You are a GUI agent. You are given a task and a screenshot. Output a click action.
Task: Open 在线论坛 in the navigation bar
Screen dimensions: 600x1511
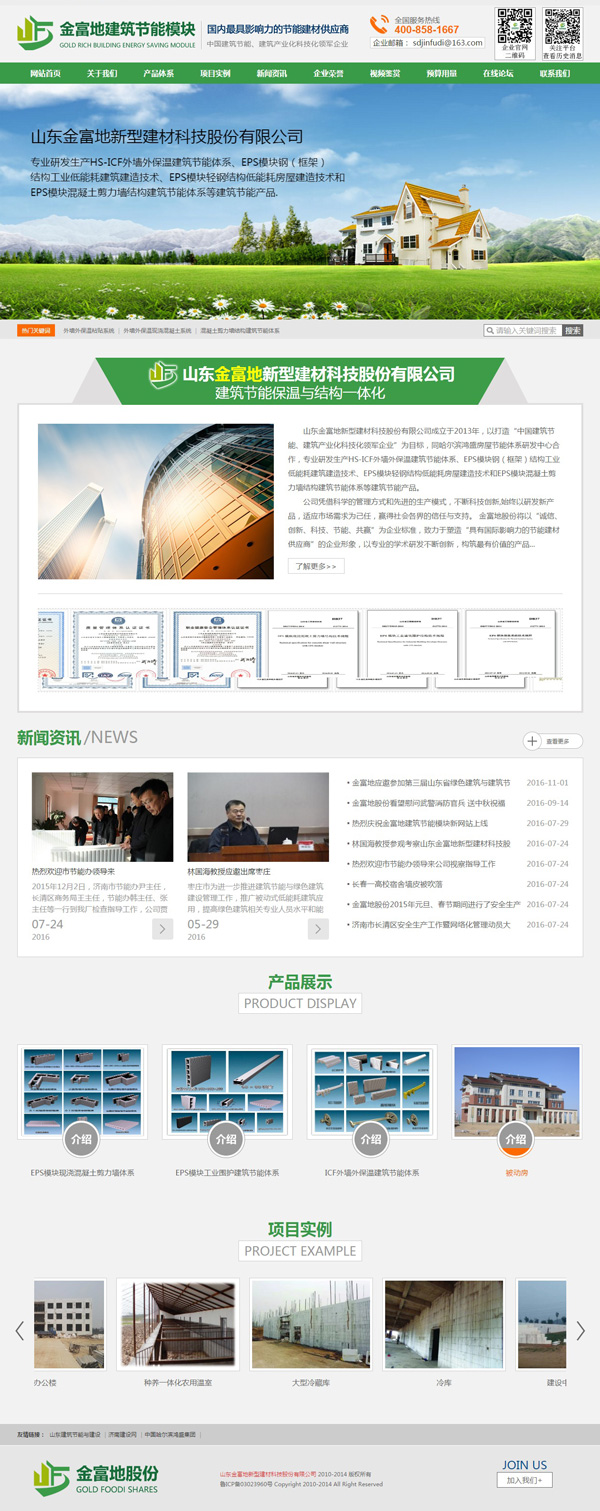498,73
